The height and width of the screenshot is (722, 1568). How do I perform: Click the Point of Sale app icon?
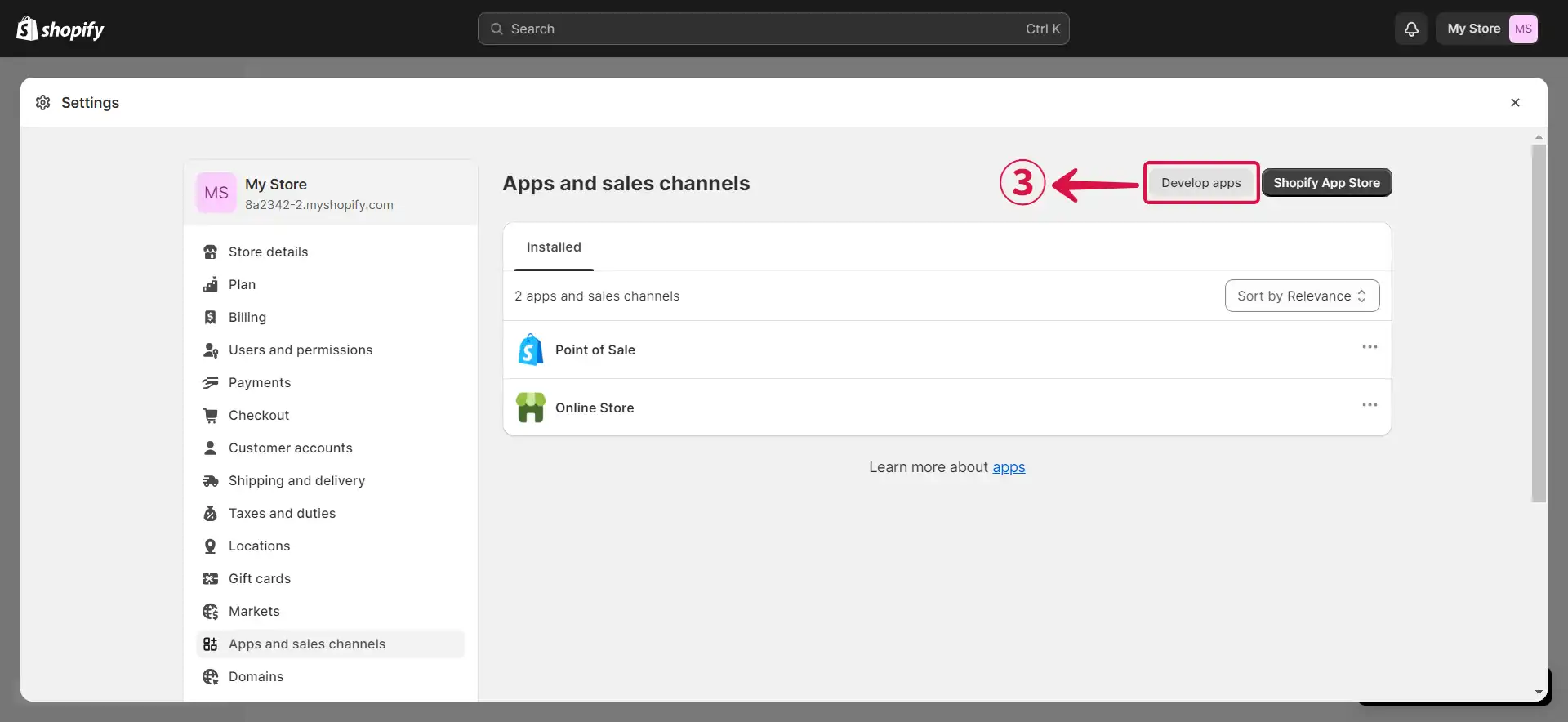531,350
